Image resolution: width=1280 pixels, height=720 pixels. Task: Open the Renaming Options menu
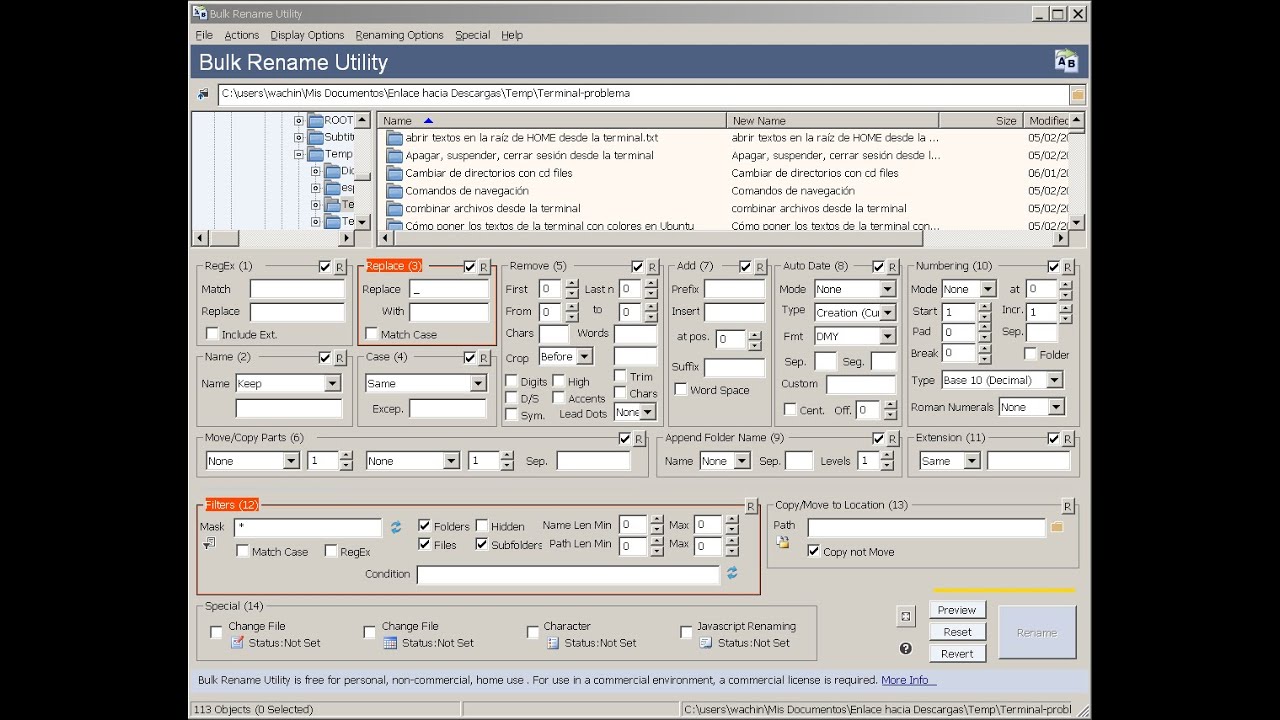point(399,35)
